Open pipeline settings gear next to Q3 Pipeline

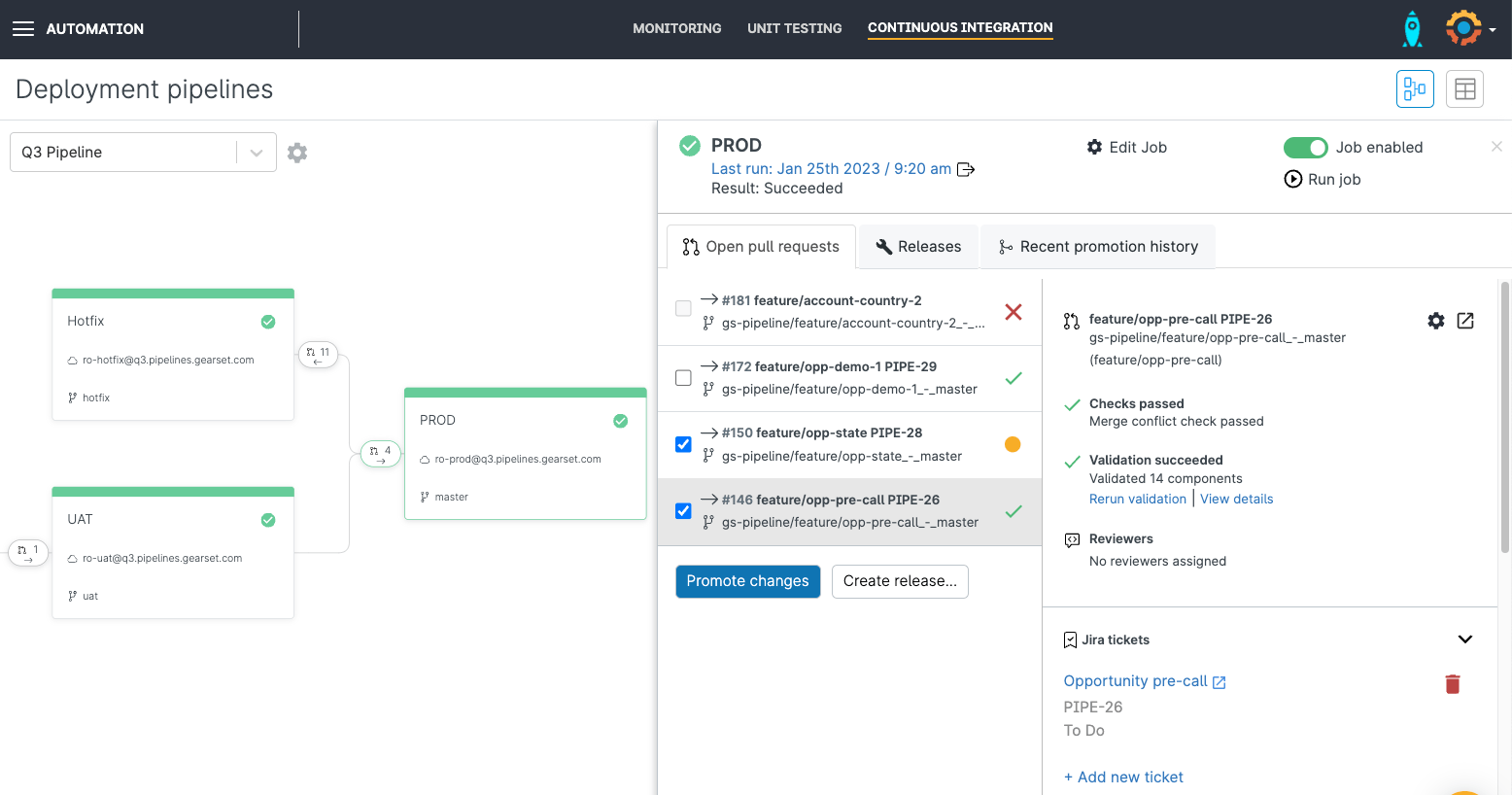tap(297, 153)
